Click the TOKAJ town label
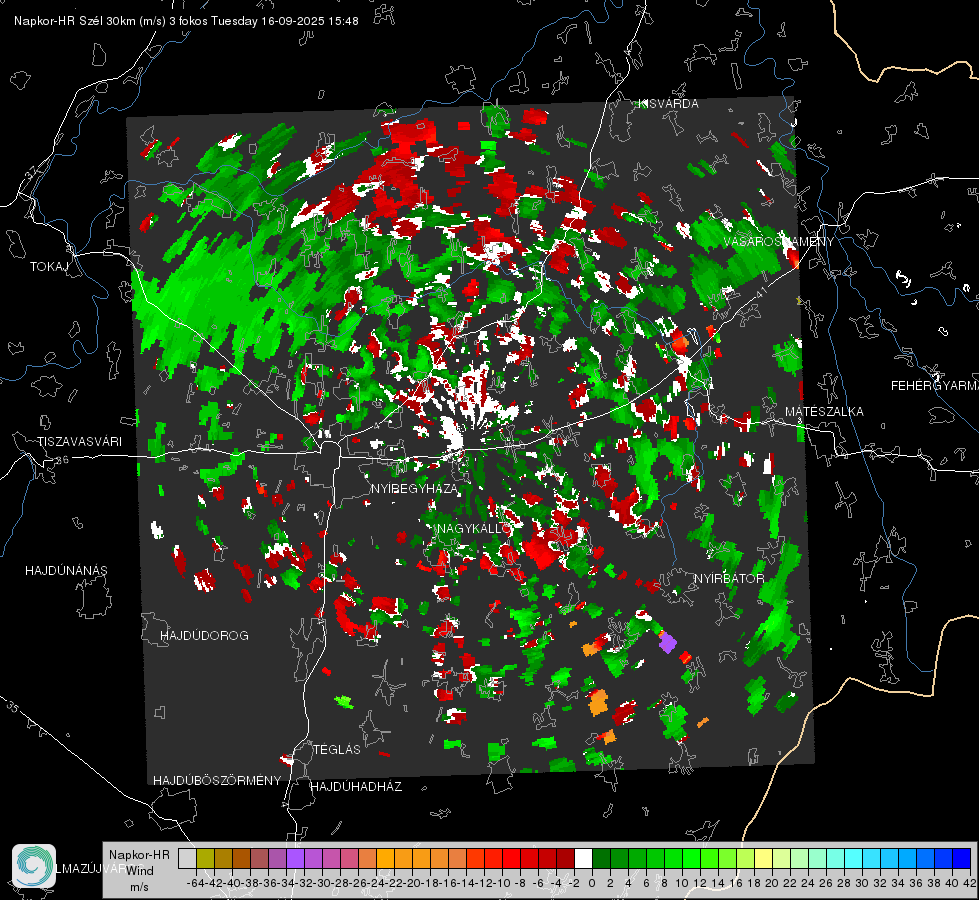Image resolution: width=979 pixels, height=900 pixels. tap(49, 267)
